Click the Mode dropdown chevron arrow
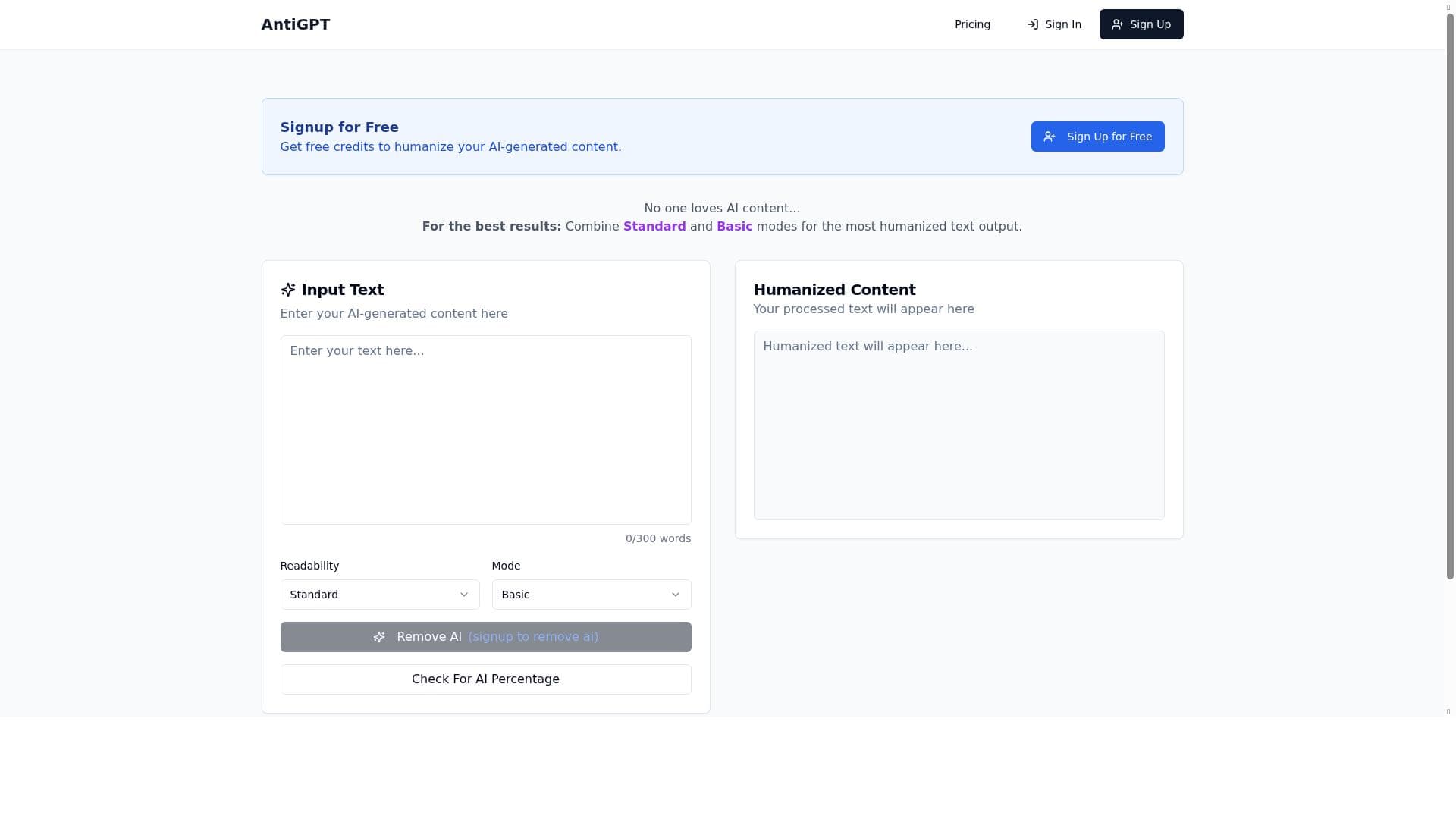Viewport: 1456px width, 819px height. (x=676, y=595)
